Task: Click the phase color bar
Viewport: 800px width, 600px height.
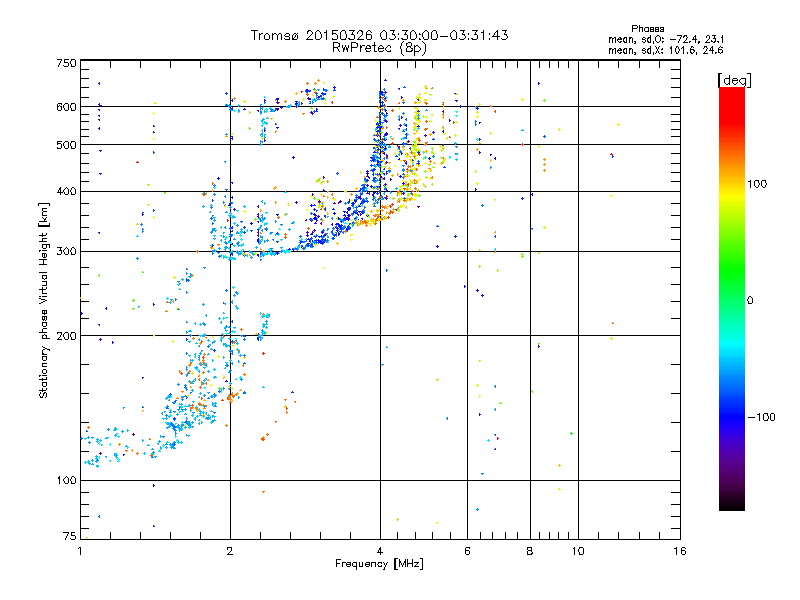Action: (732, 298)
